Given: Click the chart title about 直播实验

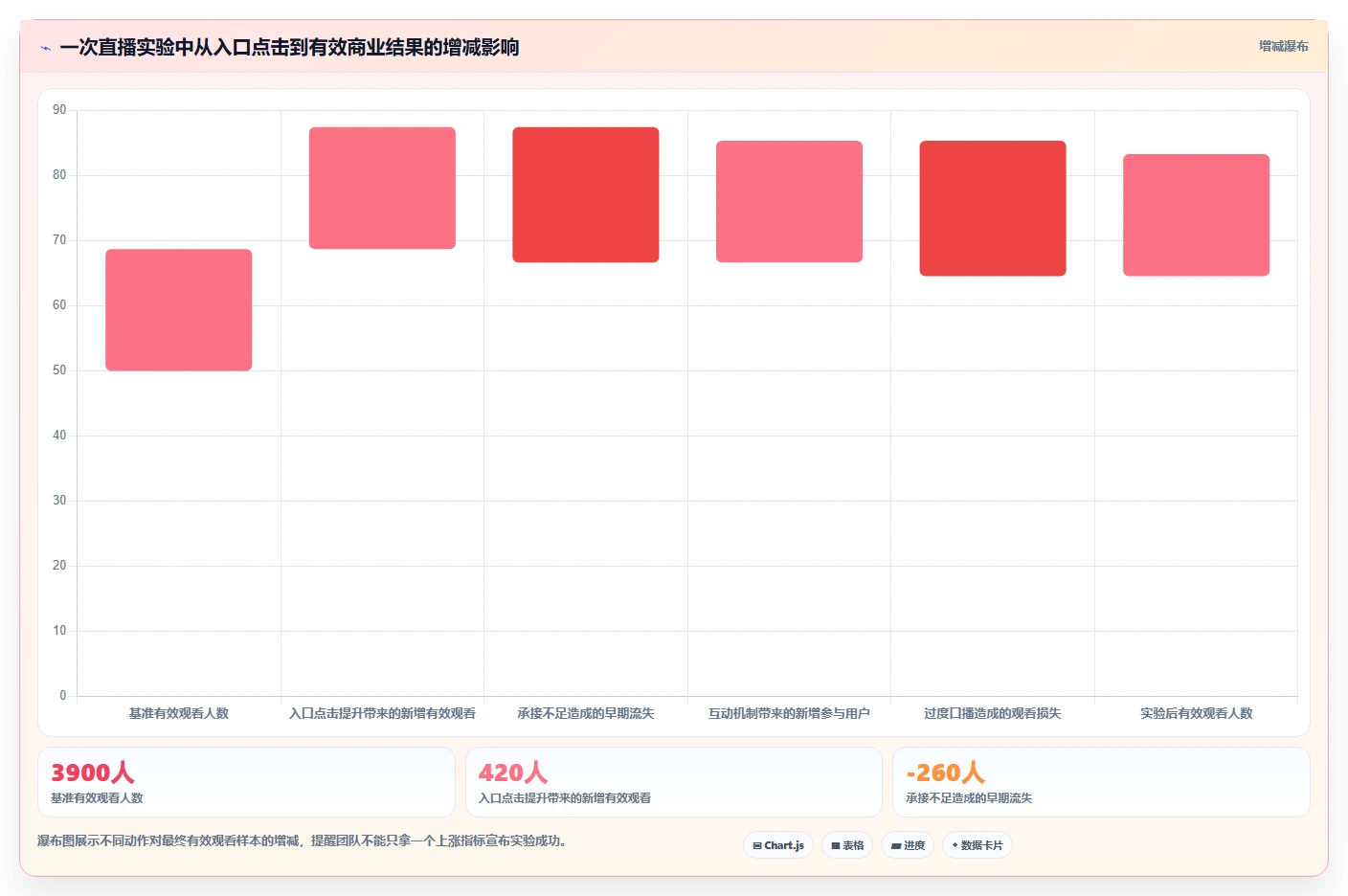Looking at the screenshot, I should tap(289, 47).
